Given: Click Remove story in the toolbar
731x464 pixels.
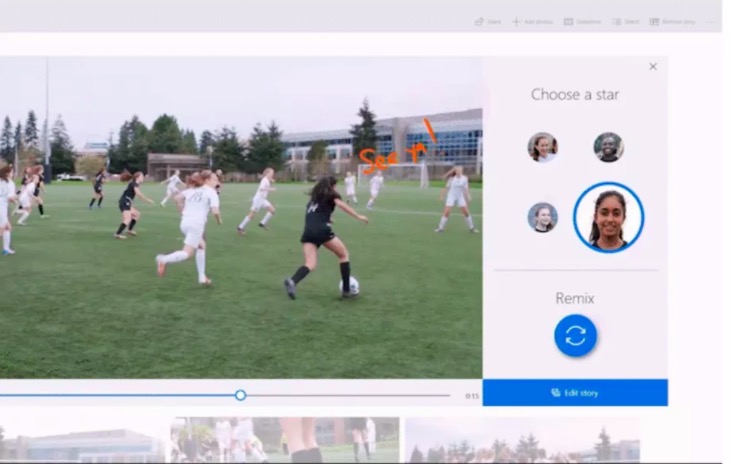Looking at the screenshot, I should (674, 21).
